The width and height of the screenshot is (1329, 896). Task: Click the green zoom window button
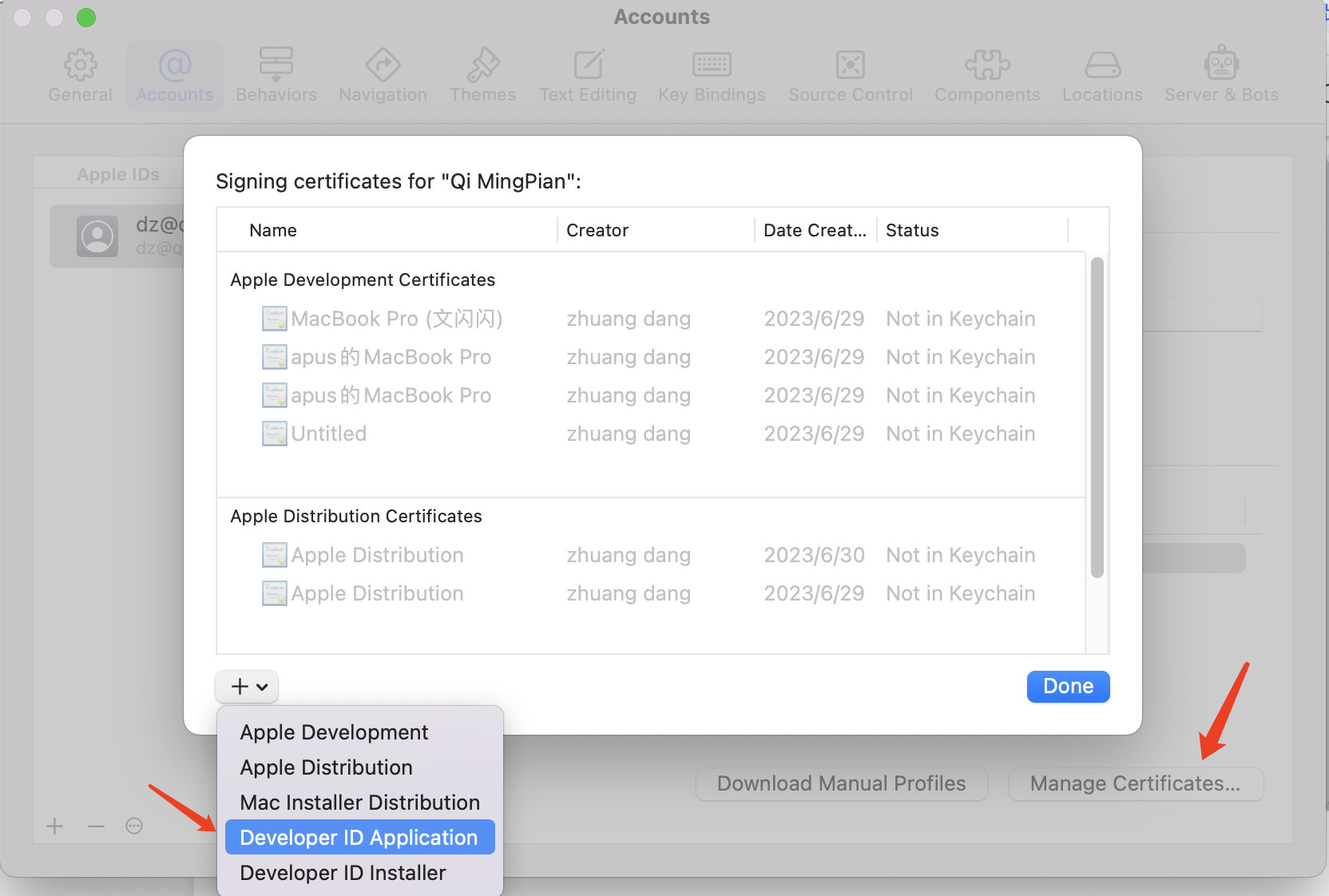pyautogui.click(x=86, y=18)
